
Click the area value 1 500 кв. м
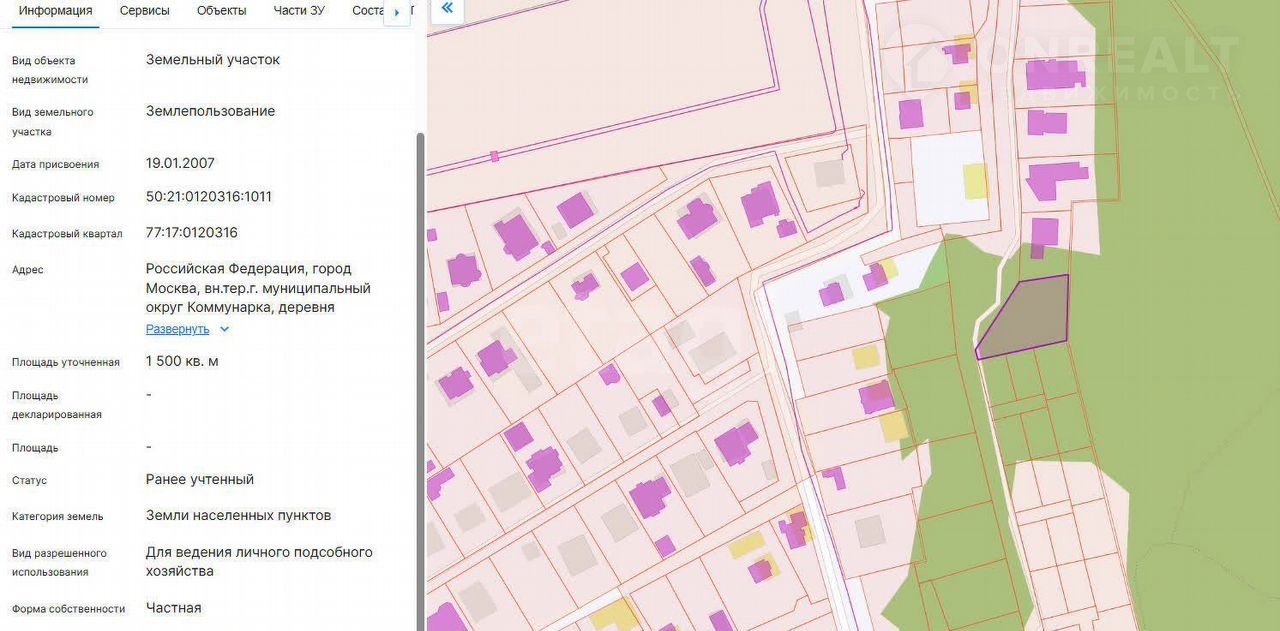(182, 361)
